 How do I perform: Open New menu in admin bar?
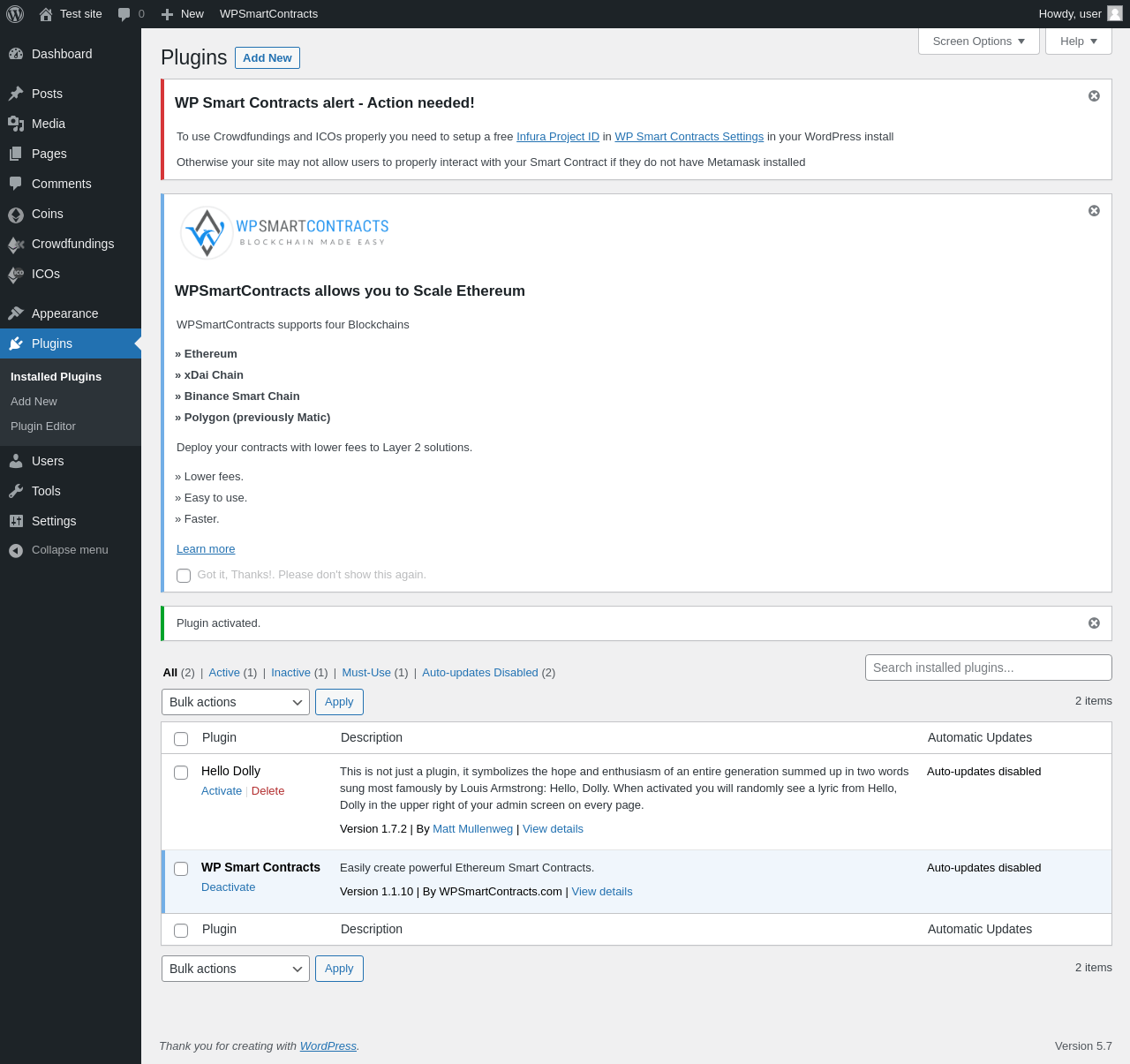coord(183,14)
